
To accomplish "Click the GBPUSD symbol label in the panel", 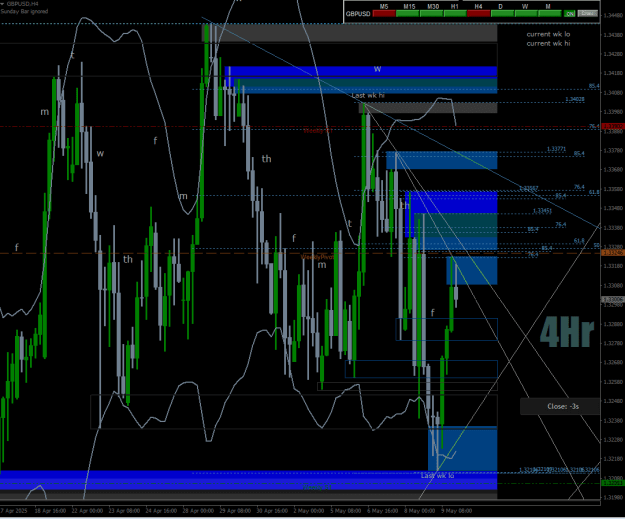I will [358, 14].
